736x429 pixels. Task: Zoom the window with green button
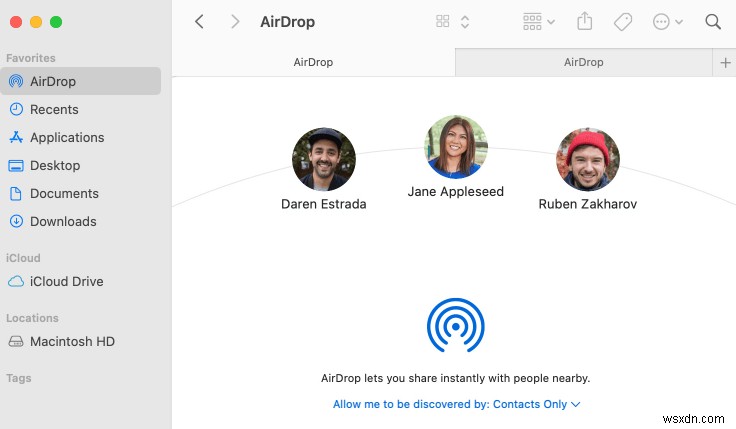pos(56,22)
